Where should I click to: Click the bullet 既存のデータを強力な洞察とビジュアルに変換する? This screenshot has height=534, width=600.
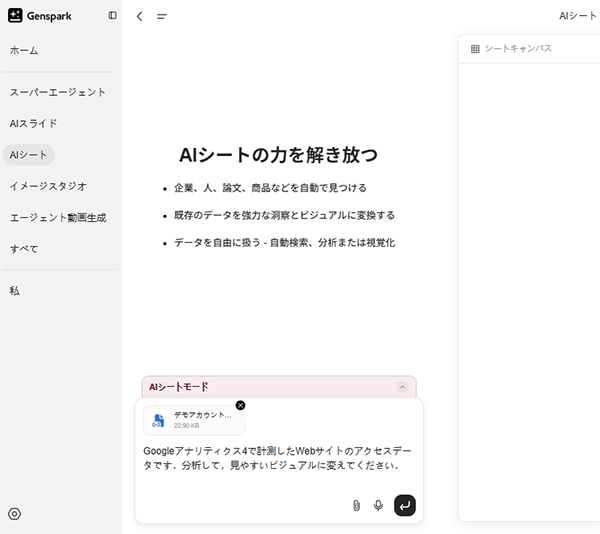(284, 215)
